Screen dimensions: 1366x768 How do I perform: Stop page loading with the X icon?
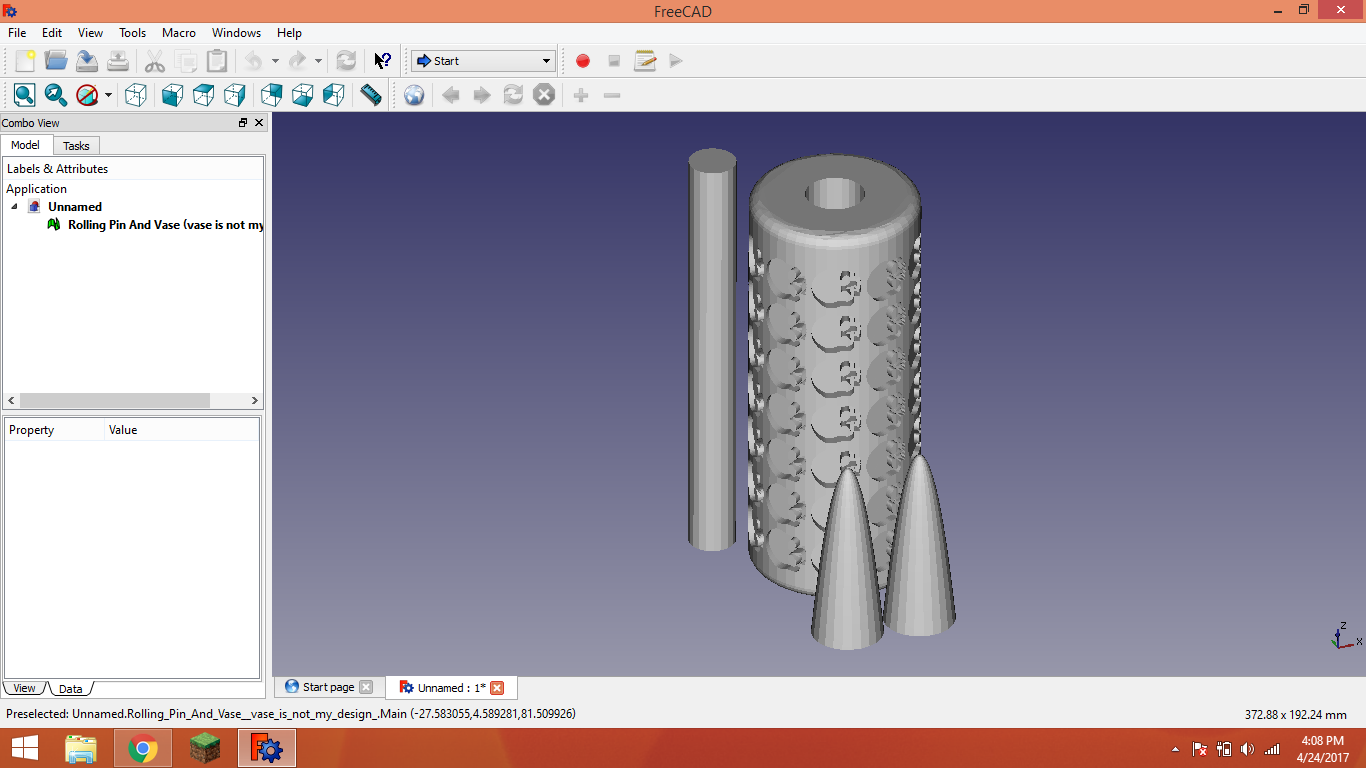coord(544,95)
